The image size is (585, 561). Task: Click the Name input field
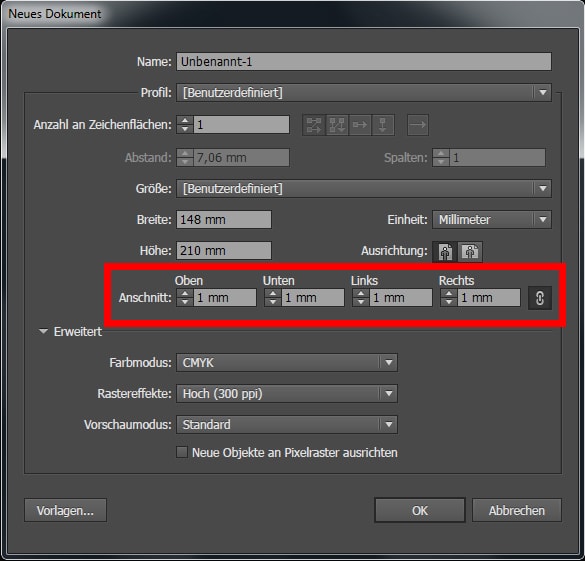pos(364,62)
